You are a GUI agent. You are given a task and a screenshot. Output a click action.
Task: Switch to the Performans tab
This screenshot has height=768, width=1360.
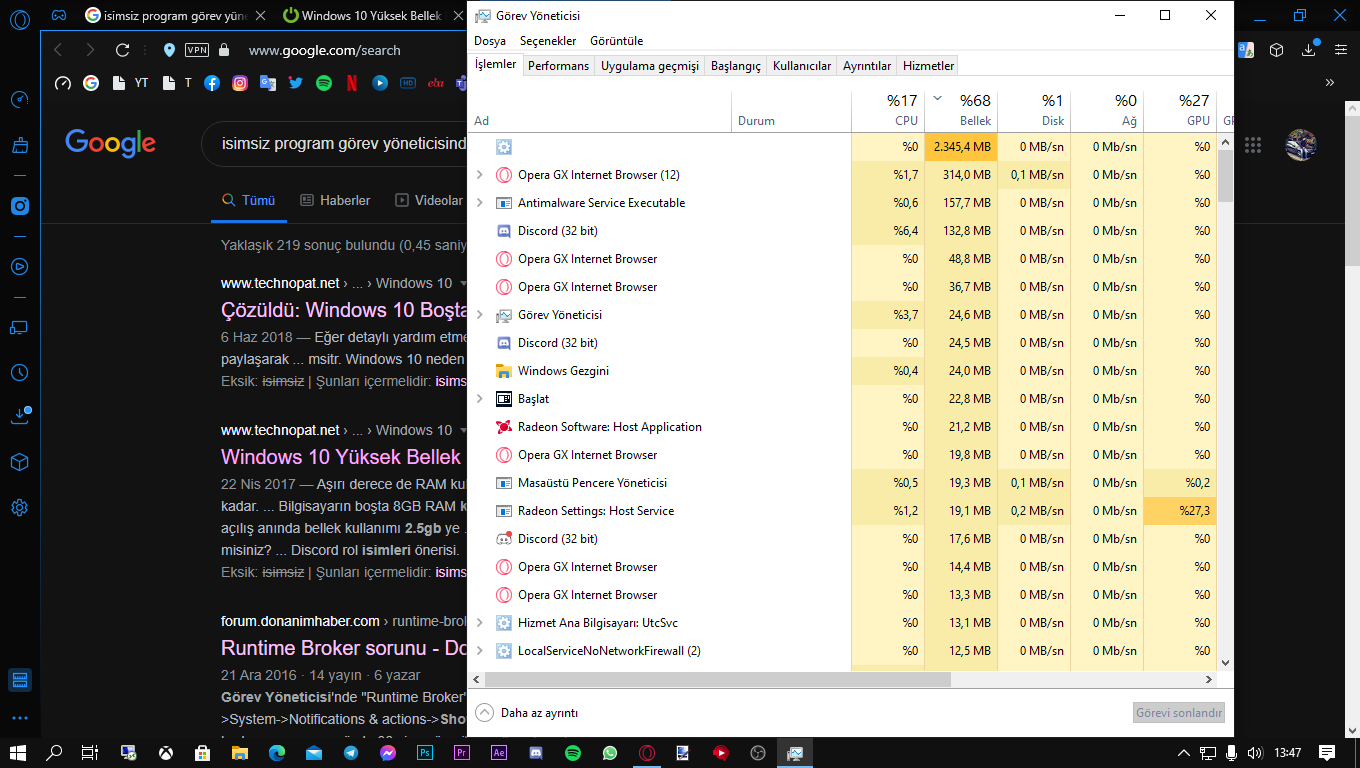click(558, 66)
